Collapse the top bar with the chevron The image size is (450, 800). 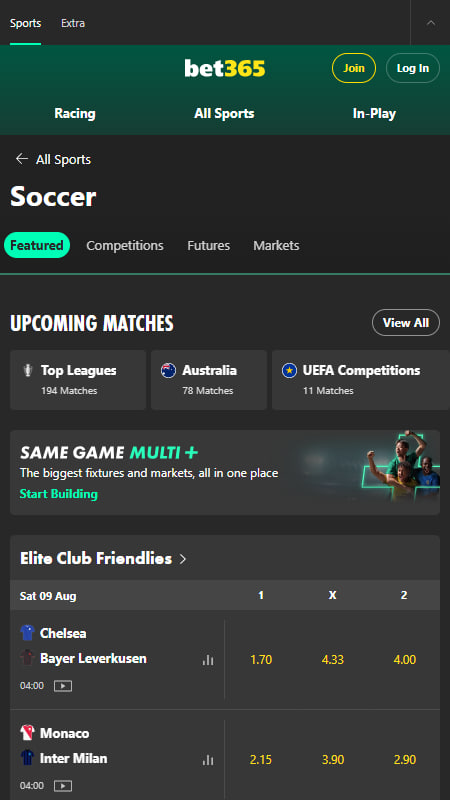coord(431,23)
